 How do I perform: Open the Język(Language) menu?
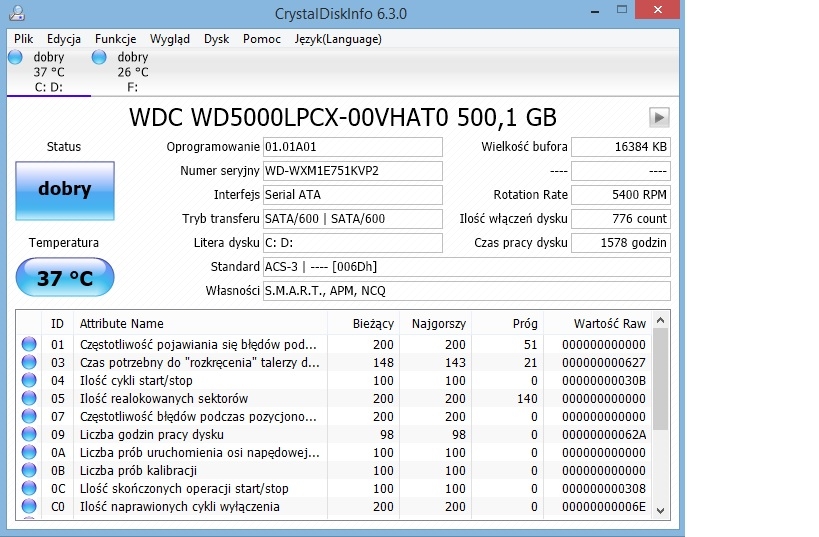pyautogui.click(x=338, y=39)
